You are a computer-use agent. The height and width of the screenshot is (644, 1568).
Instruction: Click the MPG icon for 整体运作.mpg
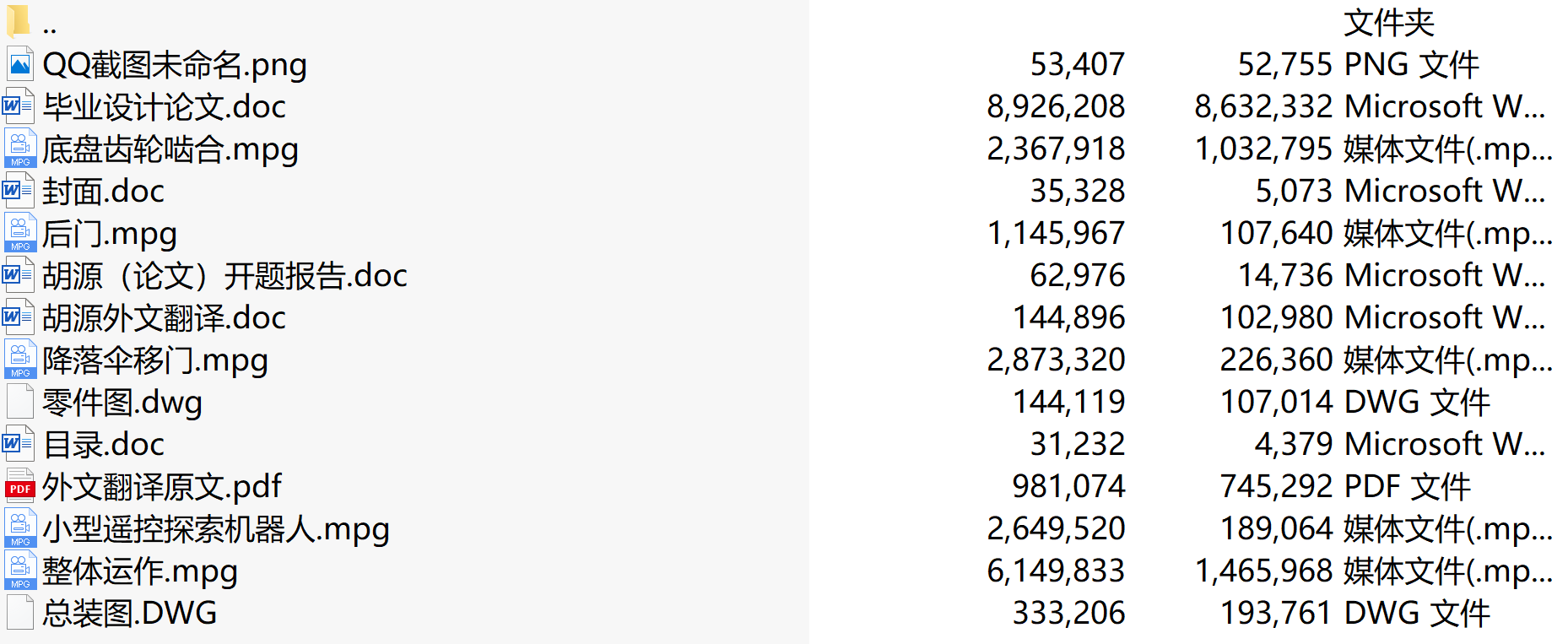tap(20, 571)
